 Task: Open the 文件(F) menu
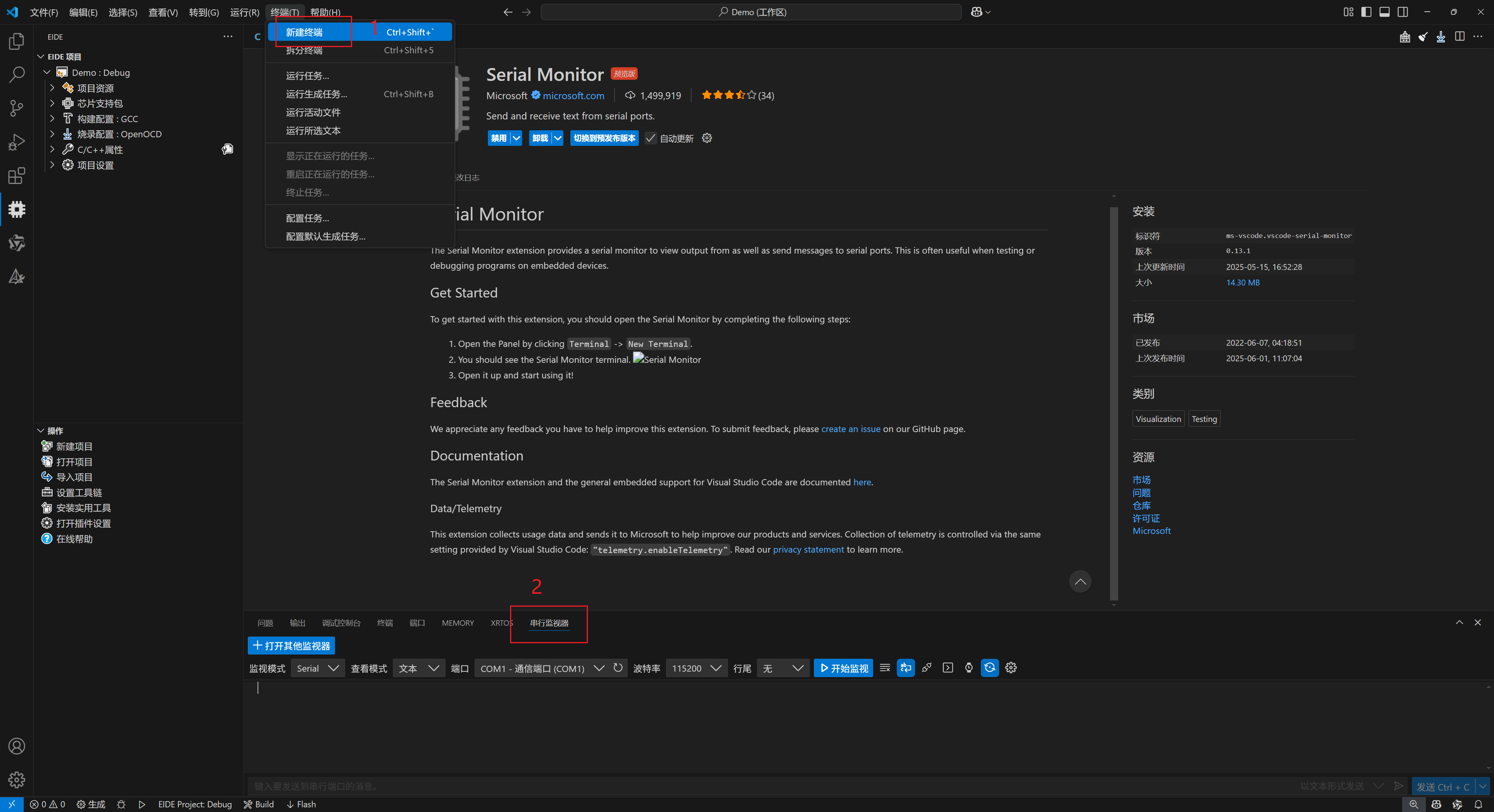pos(44,12)
